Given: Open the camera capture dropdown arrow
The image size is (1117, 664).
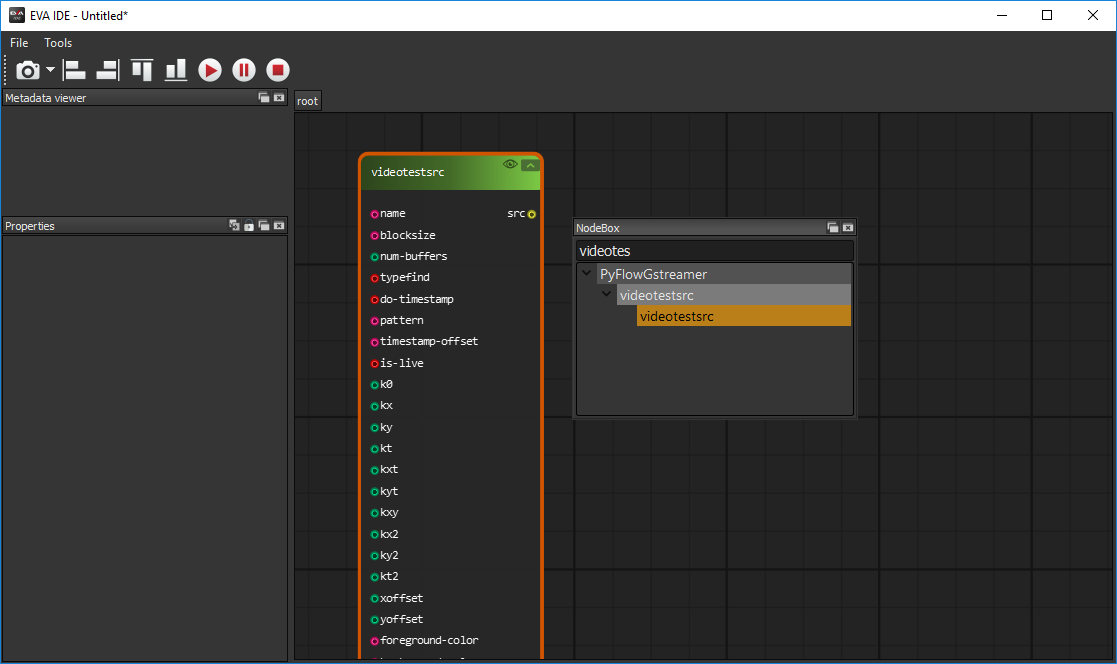Looking at the screenshot, I should tap(49, 70).
